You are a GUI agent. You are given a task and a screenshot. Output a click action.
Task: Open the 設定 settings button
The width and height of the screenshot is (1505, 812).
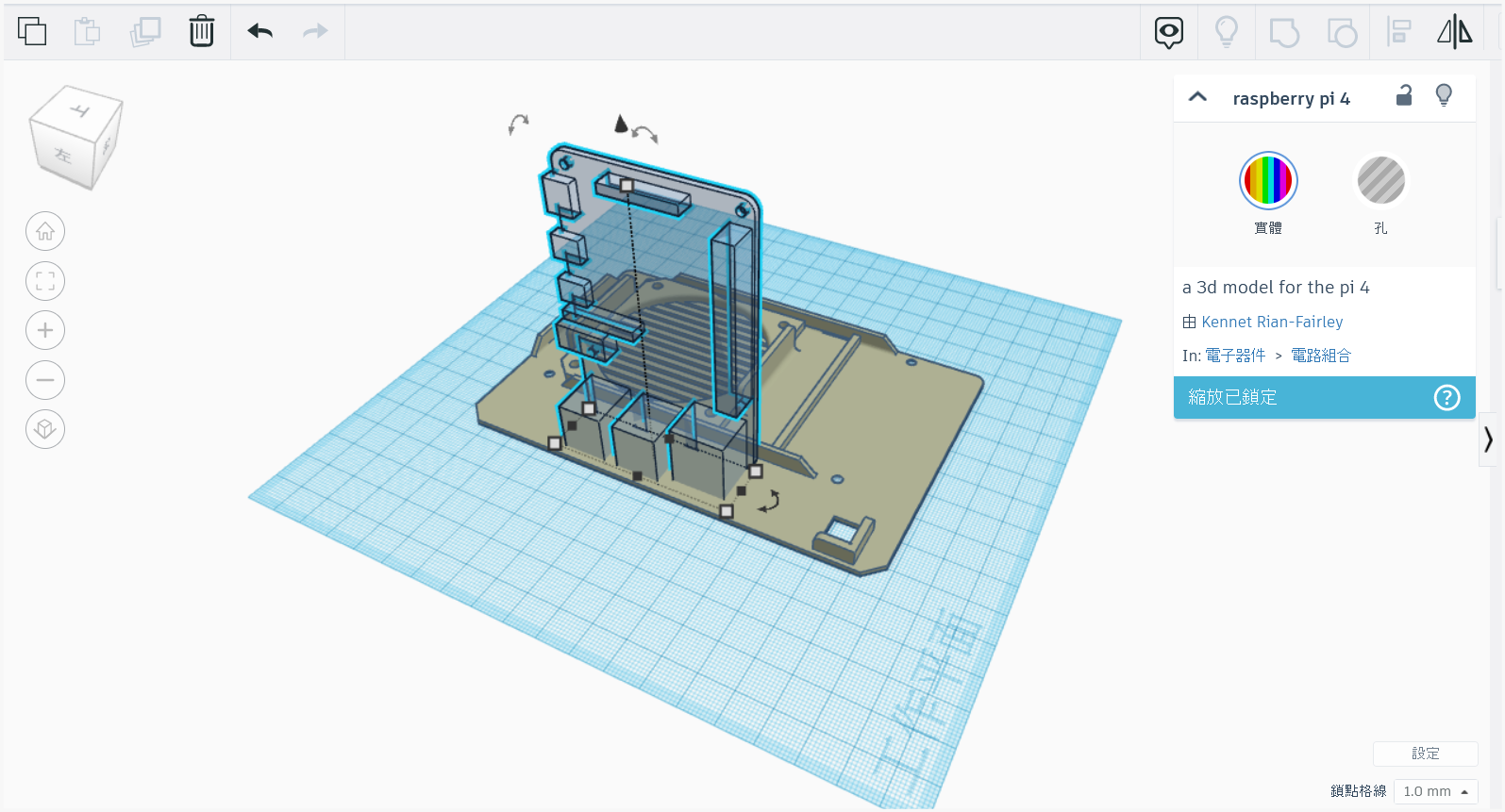point(1425,754)
